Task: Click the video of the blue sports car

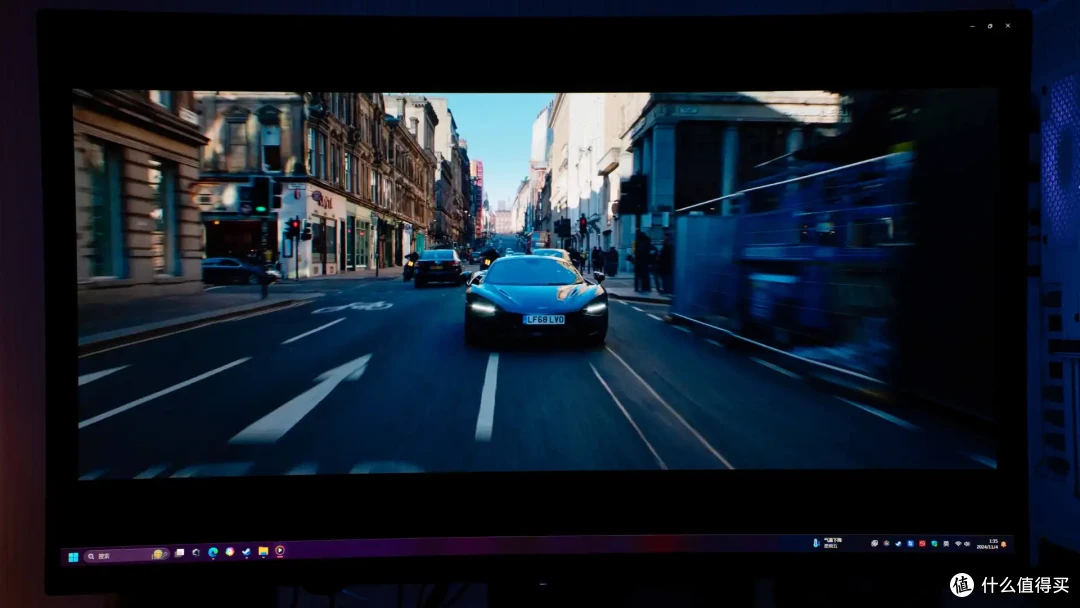Action: coord(536,282)
